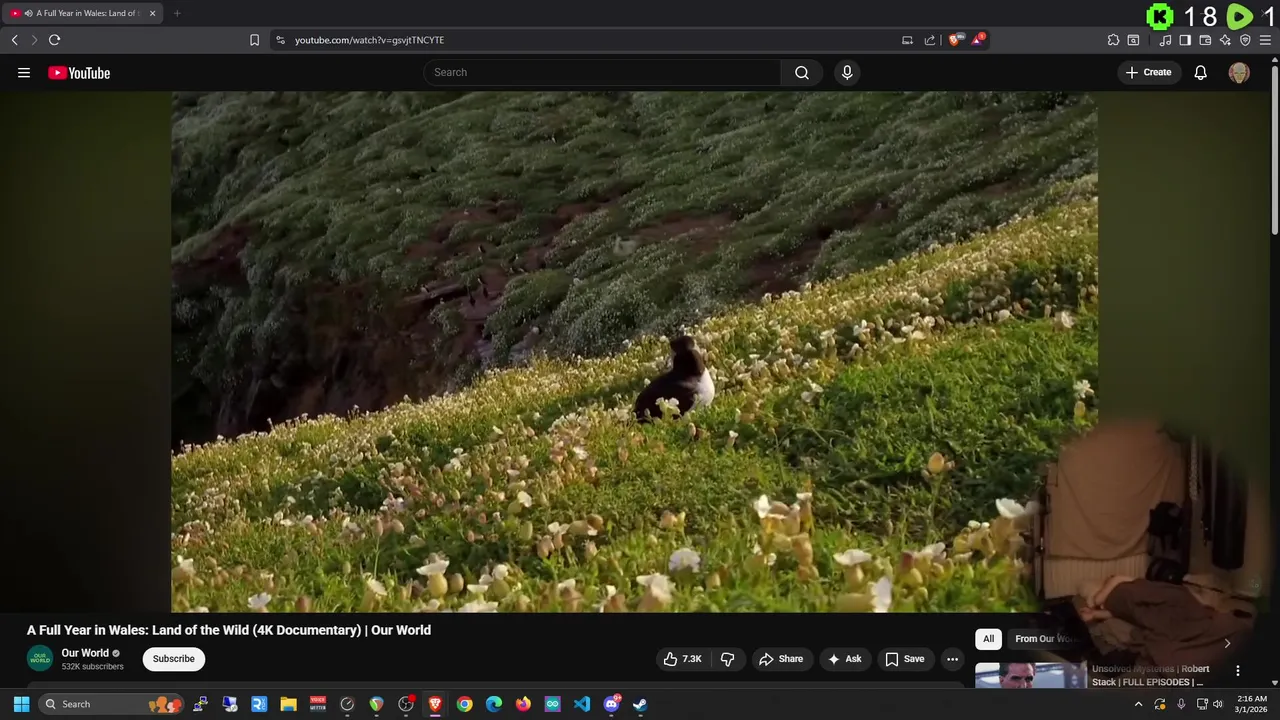1280x720 pixels.
Task: Select the Full Year in Wales tab
Action: 82,13
